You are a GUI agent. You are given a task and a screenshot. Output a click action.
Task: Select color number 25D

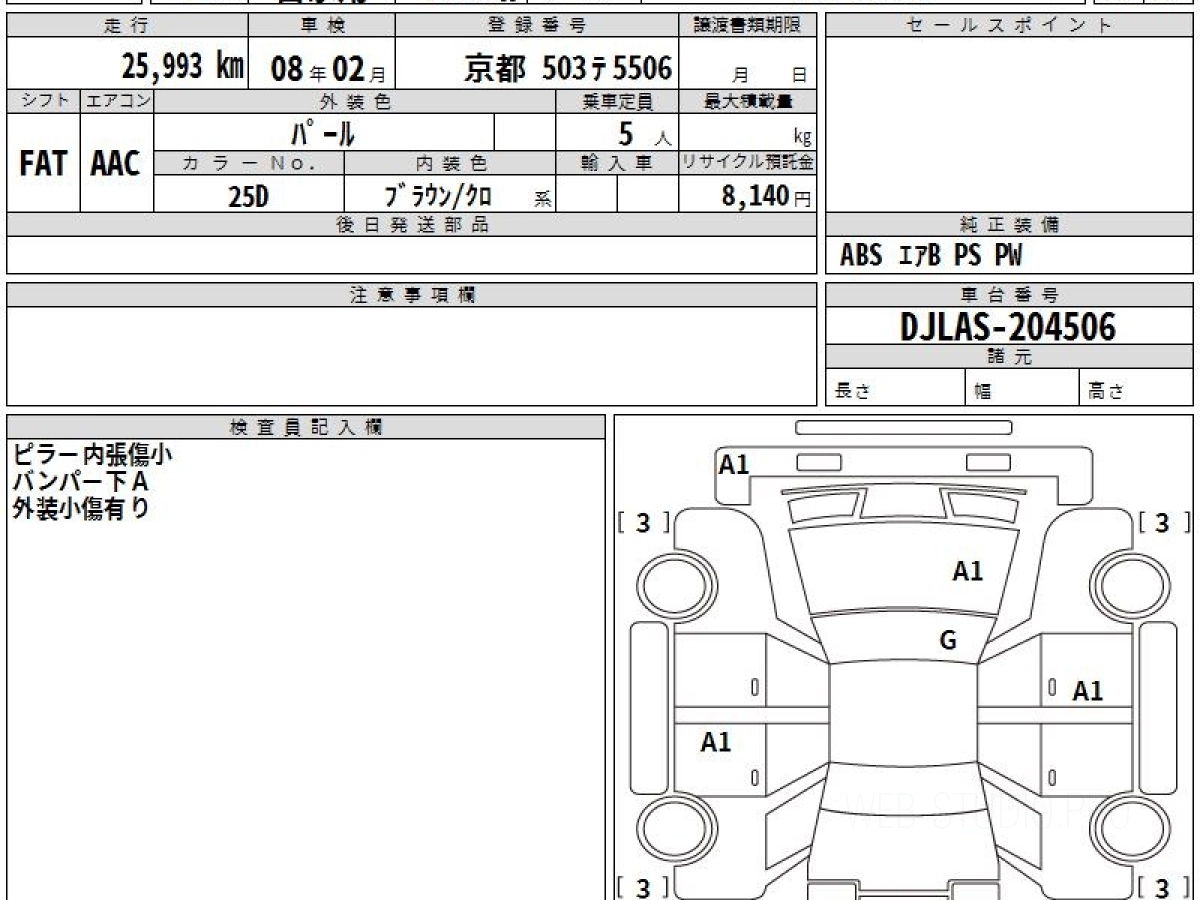coord(249,197)
